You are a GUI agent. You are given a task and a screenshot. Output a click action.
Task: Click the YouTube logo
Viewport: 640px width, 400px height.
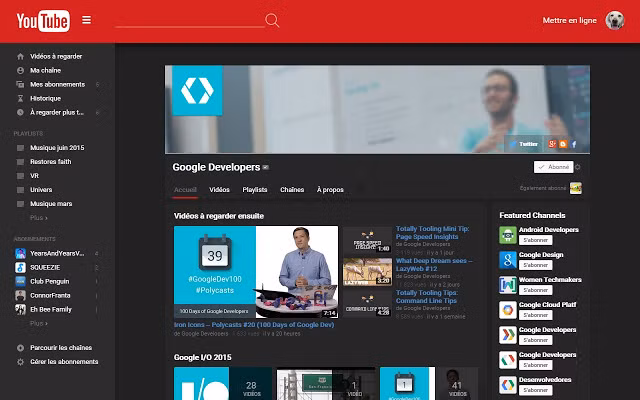(43, 20)
